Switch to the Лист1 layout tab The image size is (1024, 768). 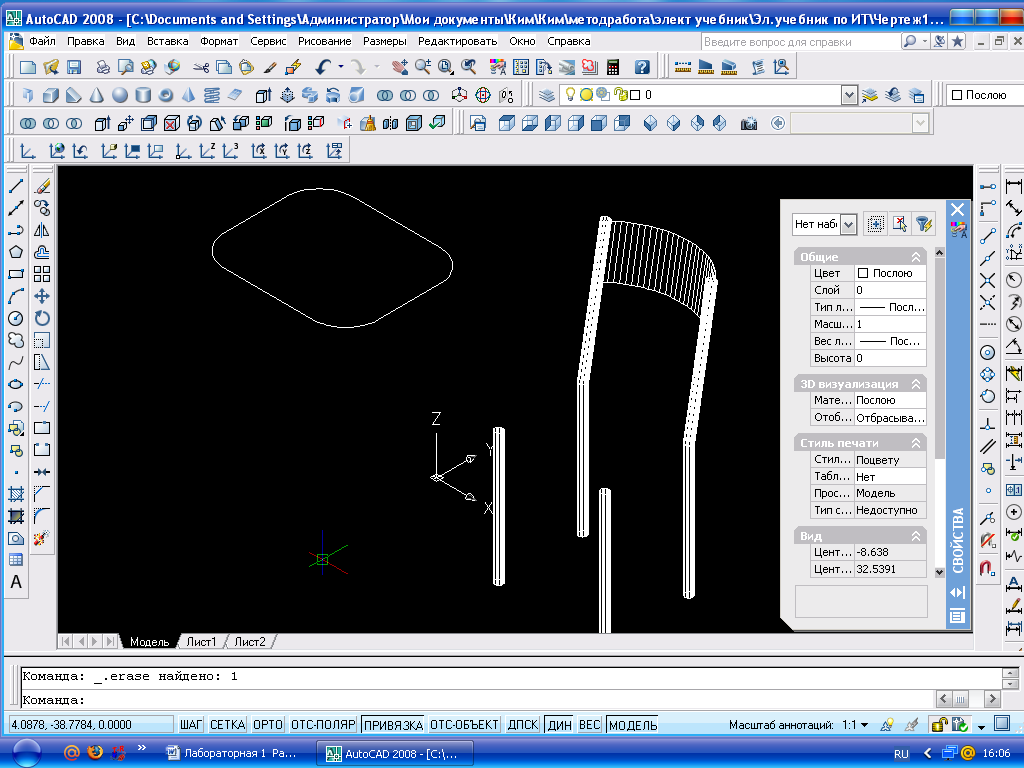tap(201, 642)
